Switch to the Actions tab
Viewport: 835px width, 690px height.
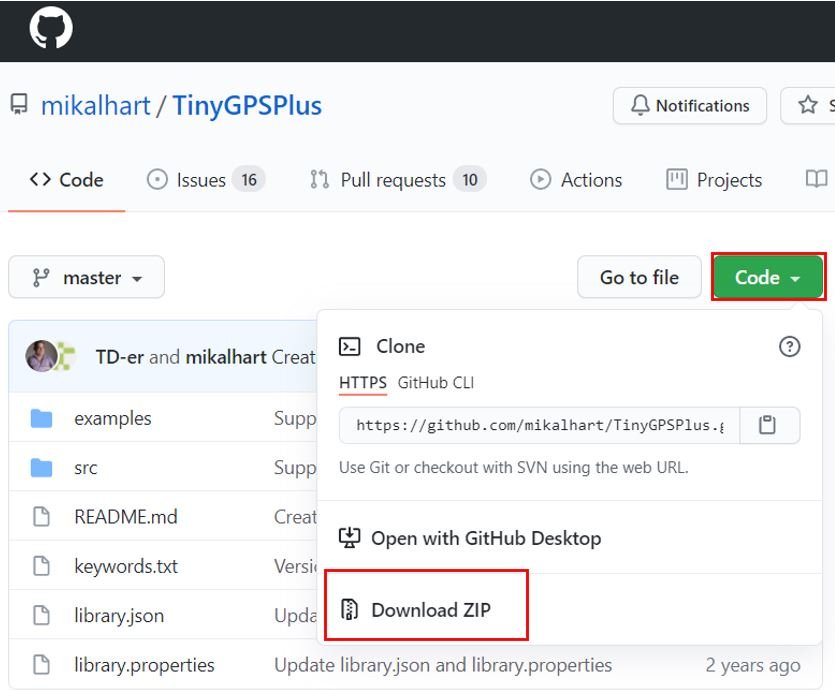click(576, 180)
